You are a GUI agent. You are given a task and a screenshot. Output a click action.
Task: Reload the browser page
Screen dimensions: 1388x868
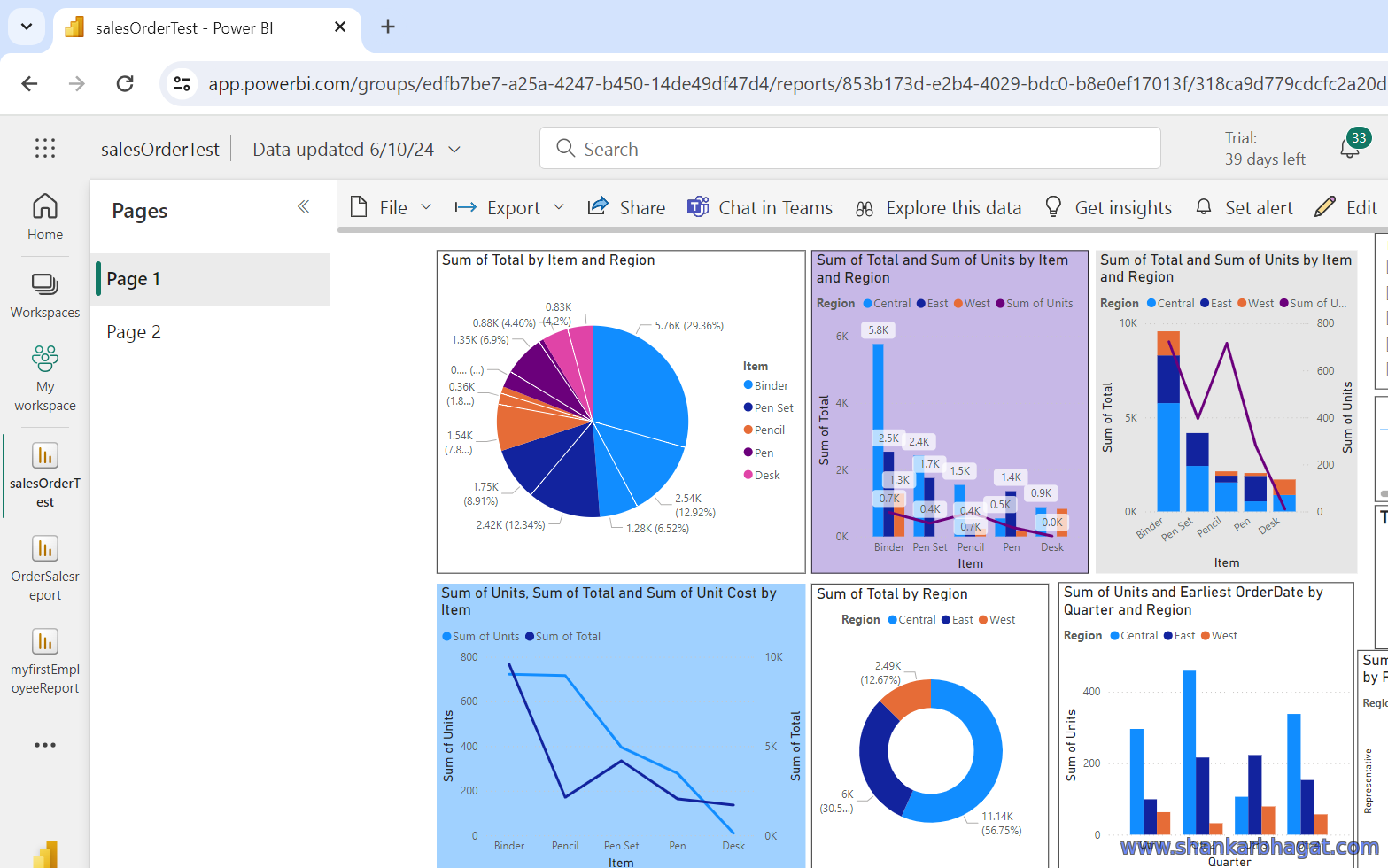coord(125,83)
